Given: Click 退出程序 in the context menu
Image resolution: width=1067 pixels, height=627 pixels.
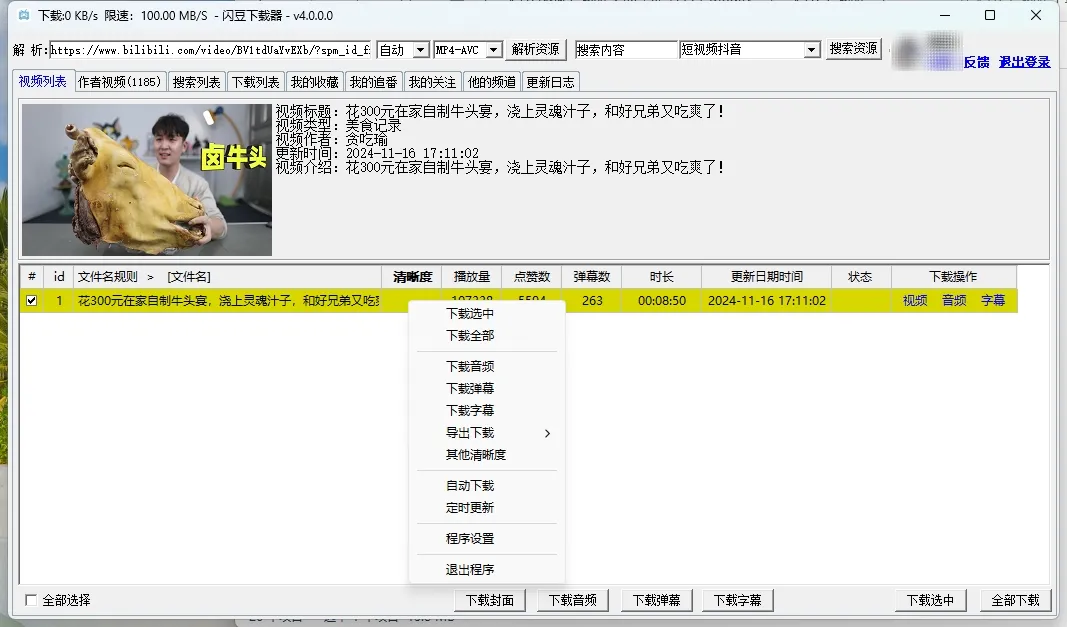Looking at the screenshot, I should pos(470,570).
